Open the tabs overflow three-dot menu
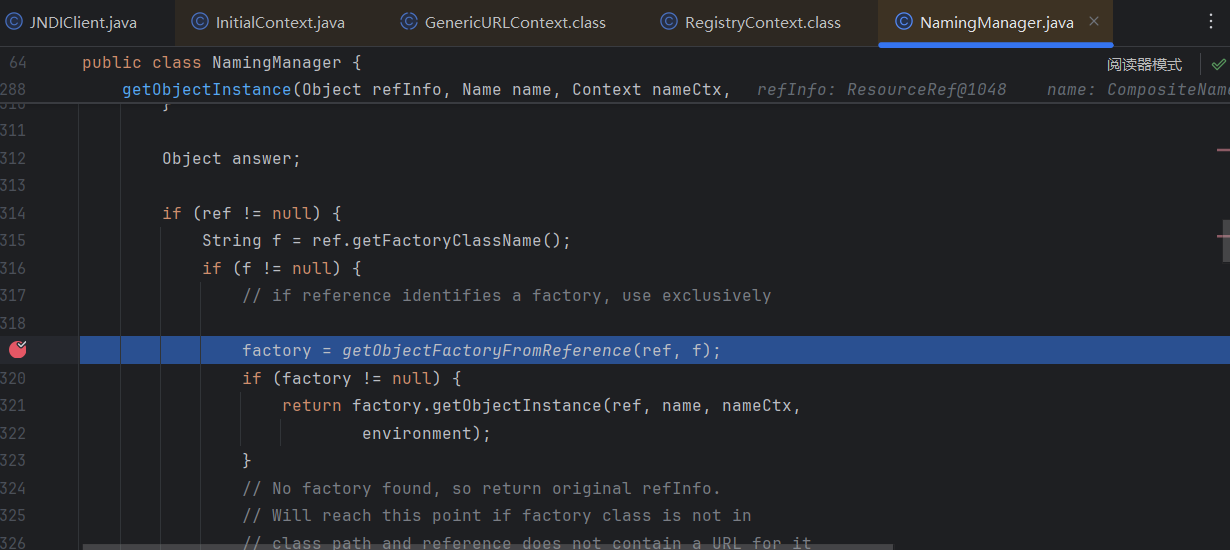Image resolution: width=1230 pixels, height=550 pixels. pos(1212,21)
